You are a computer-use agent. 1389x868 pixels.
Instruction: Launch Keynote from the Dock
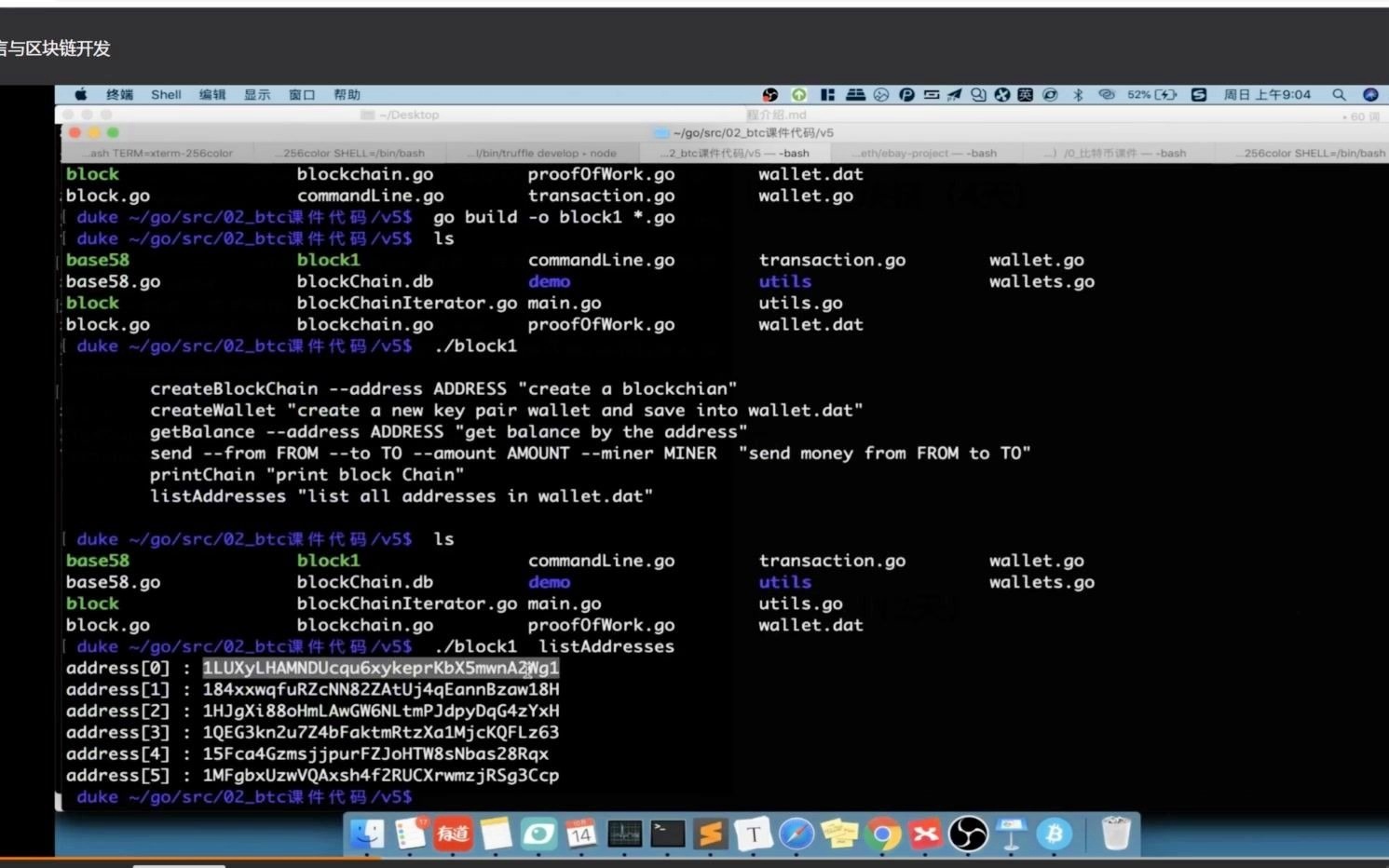1011,834
